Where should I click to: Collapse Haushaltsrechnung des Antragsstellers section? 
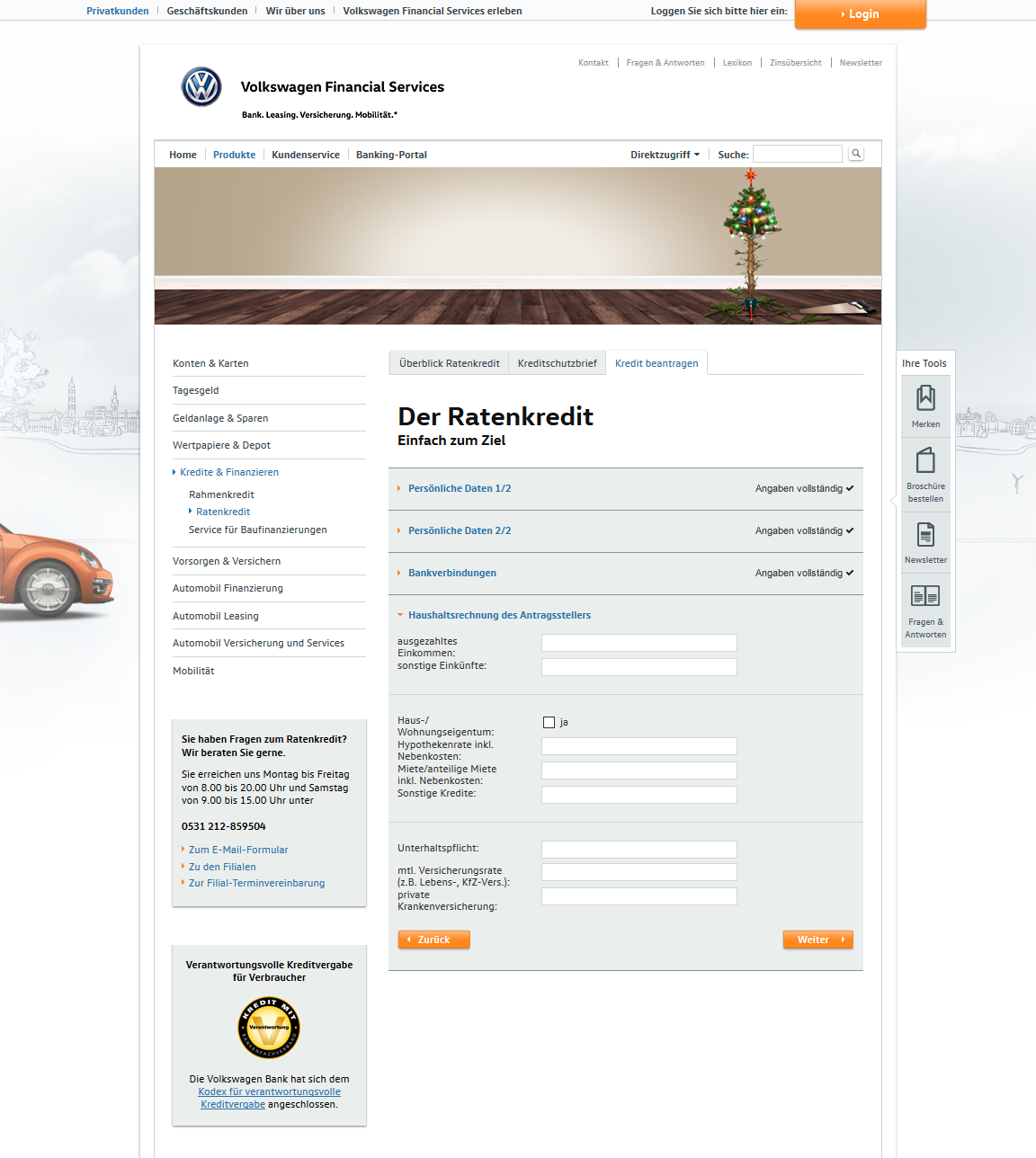coord(498,615)
